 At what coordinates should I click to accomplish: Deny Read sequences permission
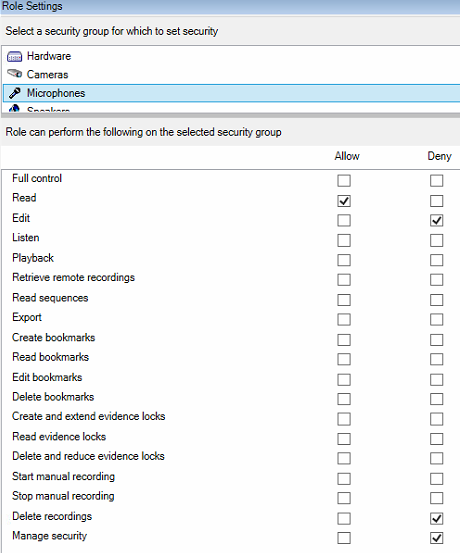pyautogui.click(x=436, y=300)
